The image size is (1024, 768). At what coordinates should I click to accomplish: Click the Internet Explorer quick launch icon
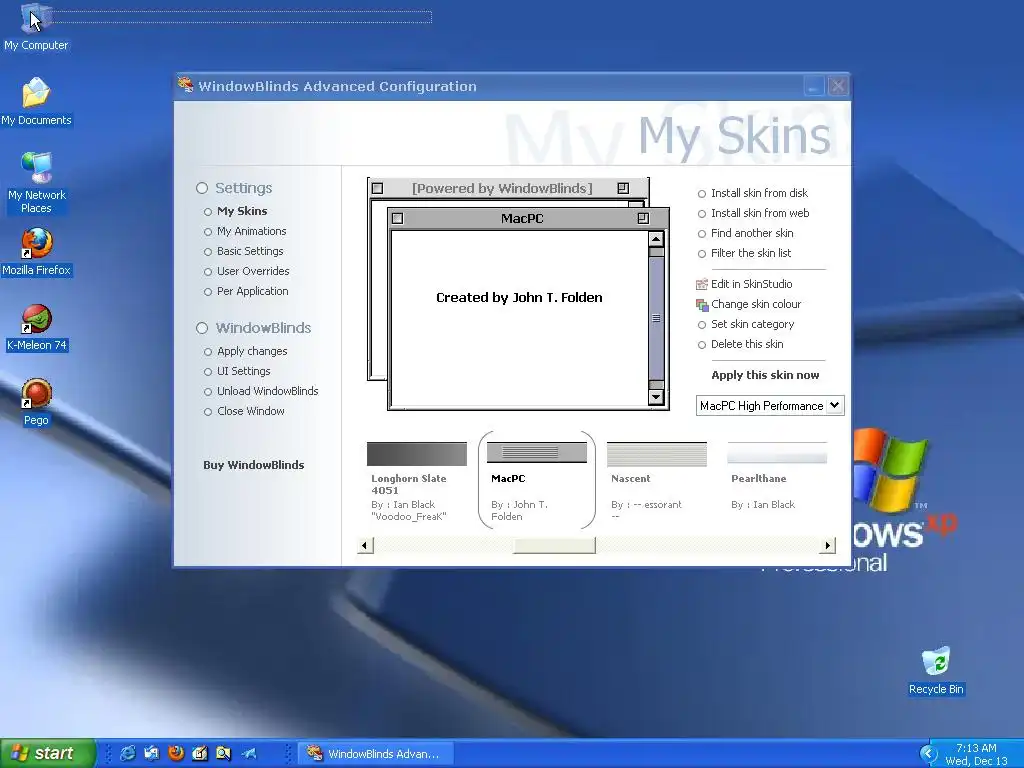tap(128, 753)
